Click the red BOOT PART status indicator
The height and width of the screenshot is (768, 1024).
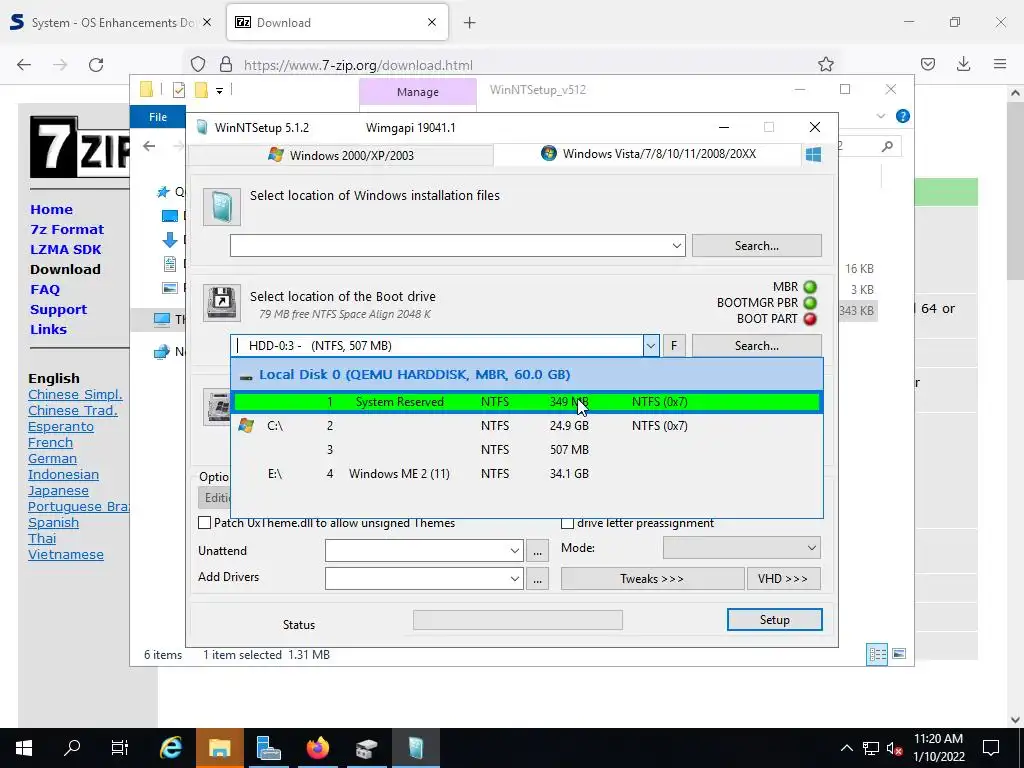tap(810, 319)
